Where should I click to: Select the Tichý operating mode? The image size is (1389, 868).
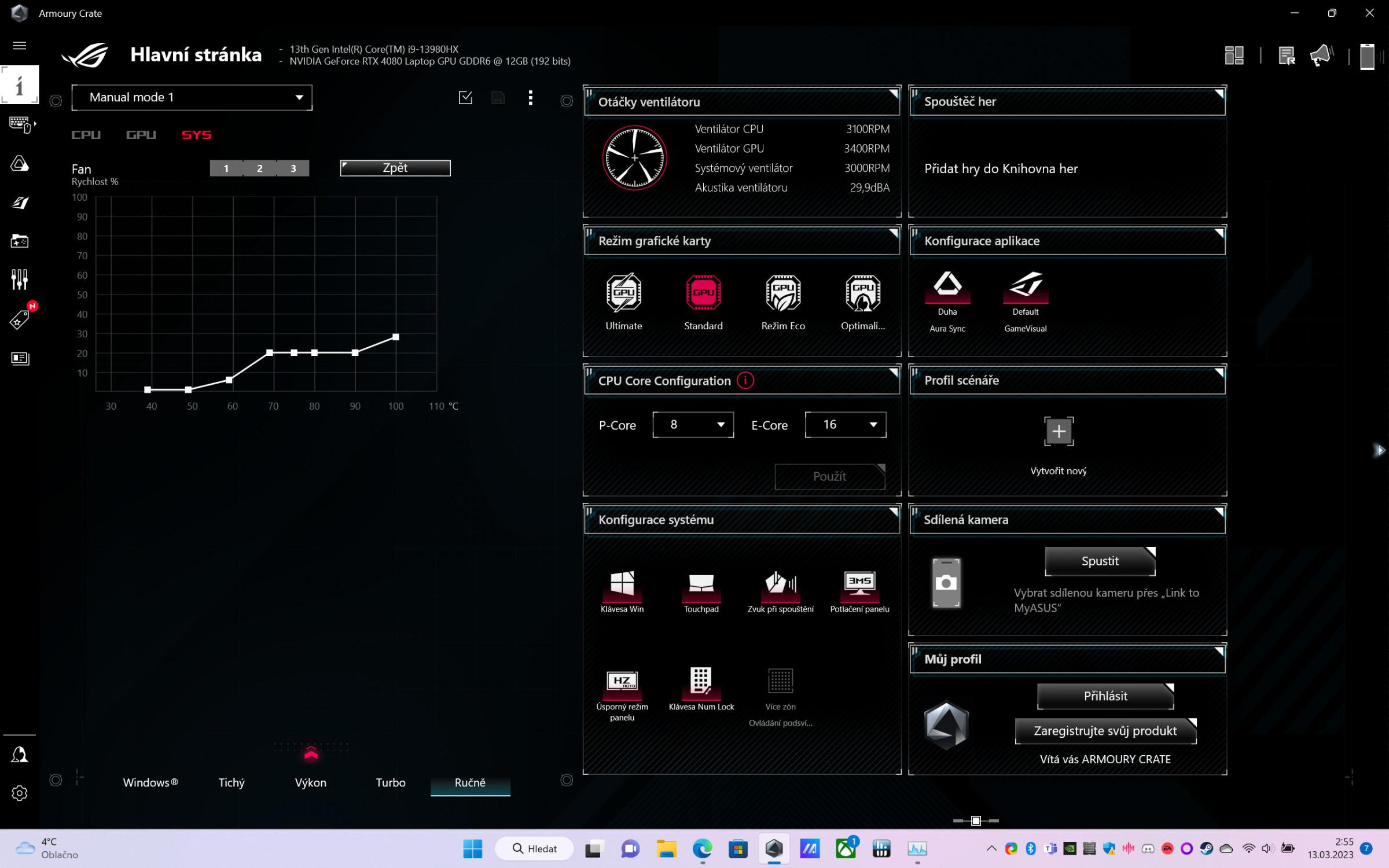click(231, 782)
